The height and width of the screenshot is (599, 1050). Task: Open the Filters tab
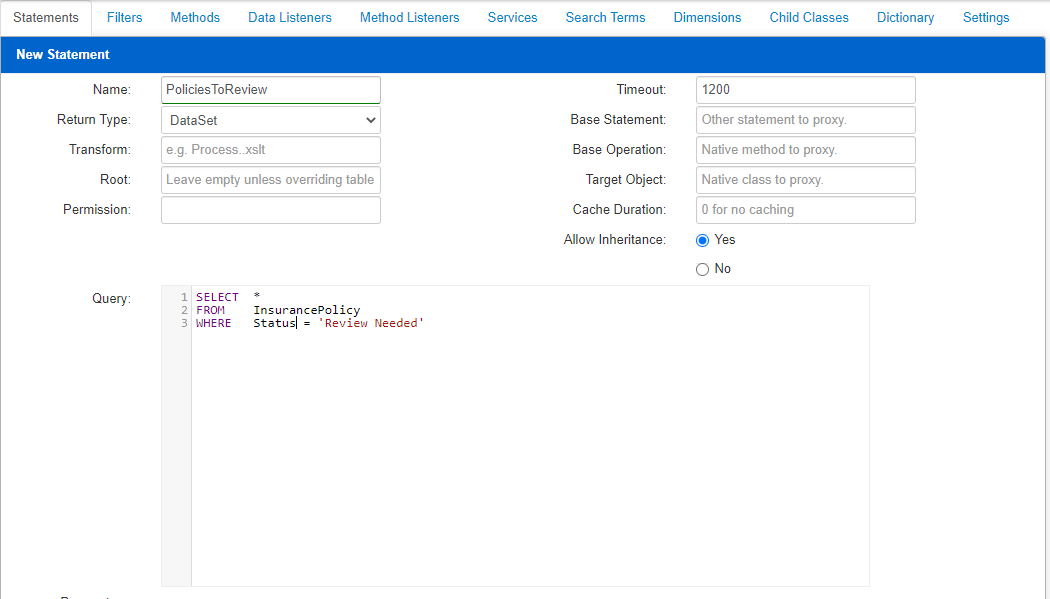pyautogui.click(x=125, y=18)
